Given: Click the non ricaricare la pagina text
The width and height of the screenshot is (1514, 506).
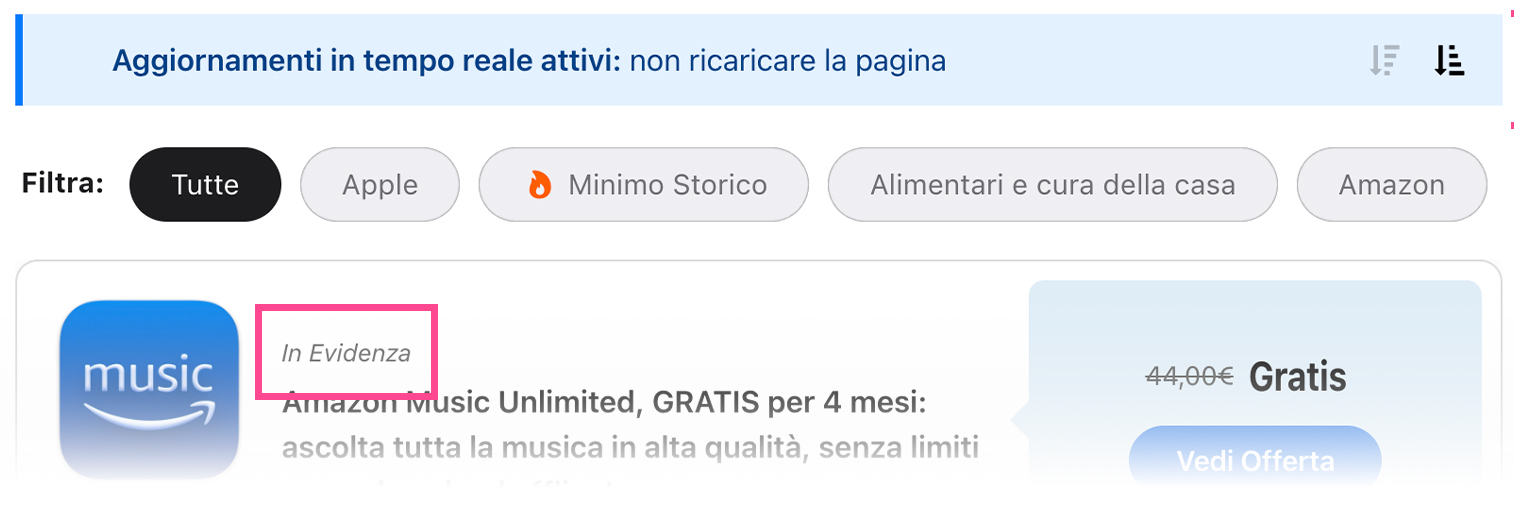Looking at the screenshot, I should coord(788,61).
